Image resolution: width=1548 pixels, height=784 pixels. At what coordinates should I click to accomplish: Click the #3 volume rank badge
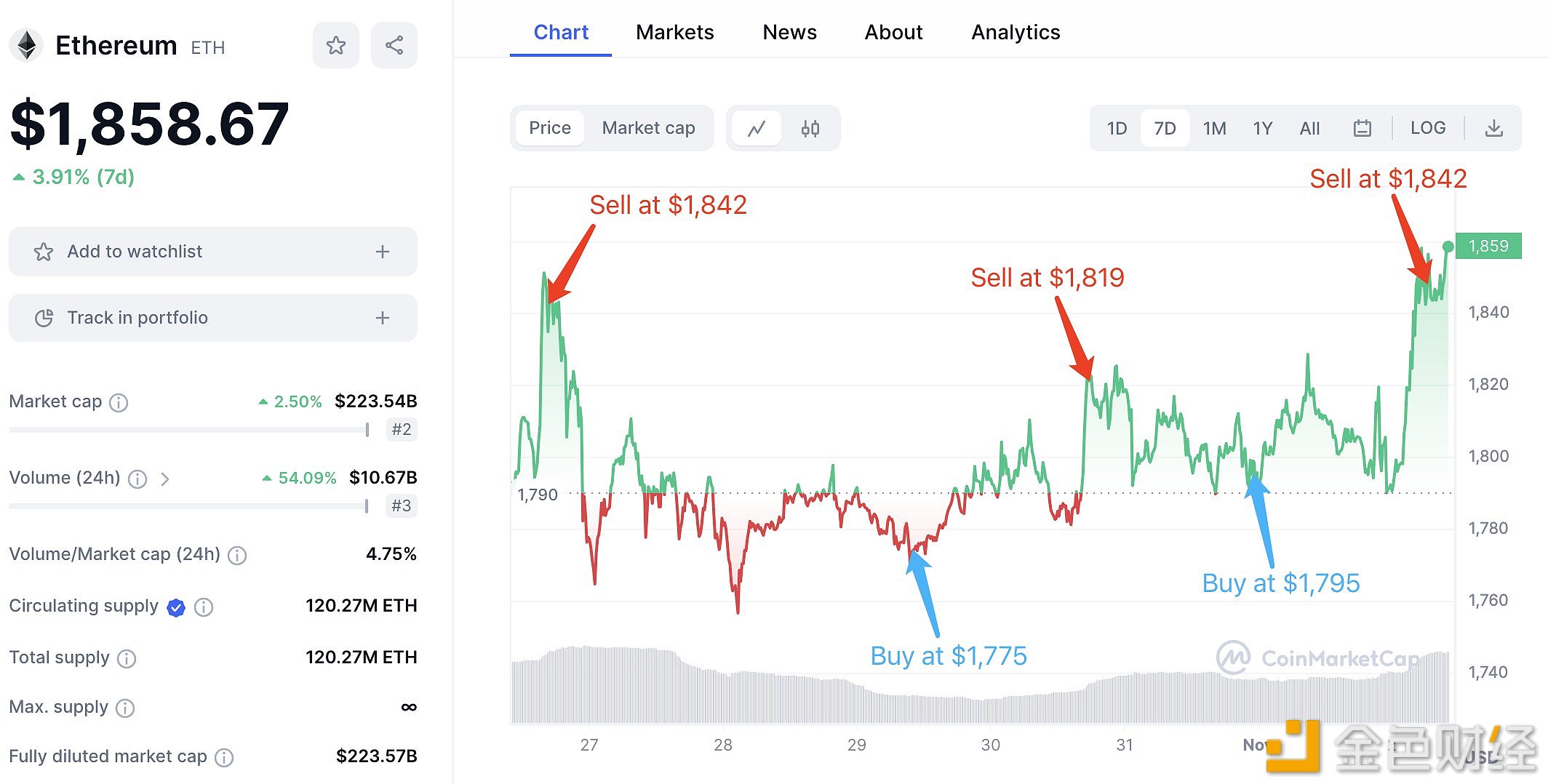[x=401, y=505]
